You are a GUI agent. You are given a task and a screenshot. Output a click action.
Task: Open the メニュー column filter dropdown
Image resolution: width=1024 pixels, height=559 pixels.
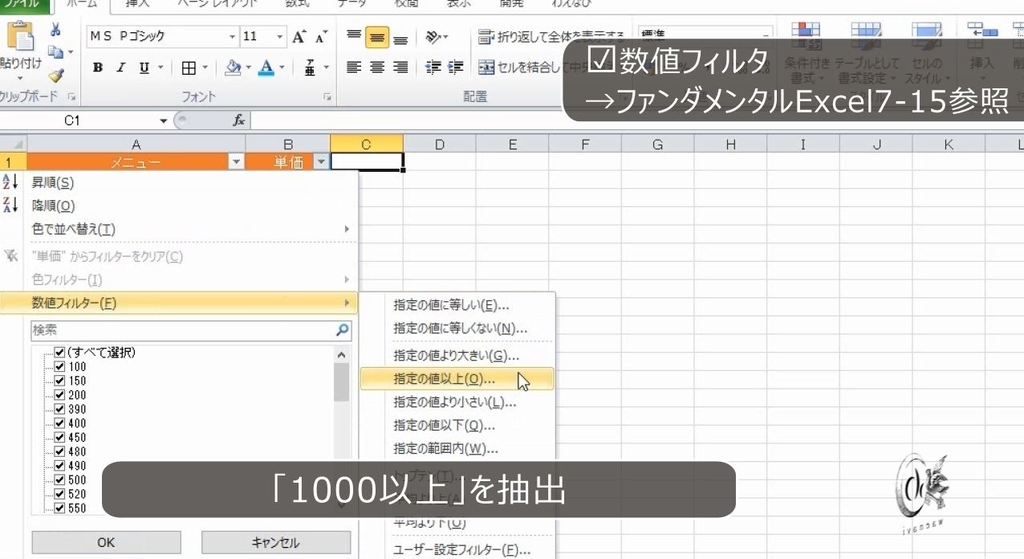click(236, 162)
